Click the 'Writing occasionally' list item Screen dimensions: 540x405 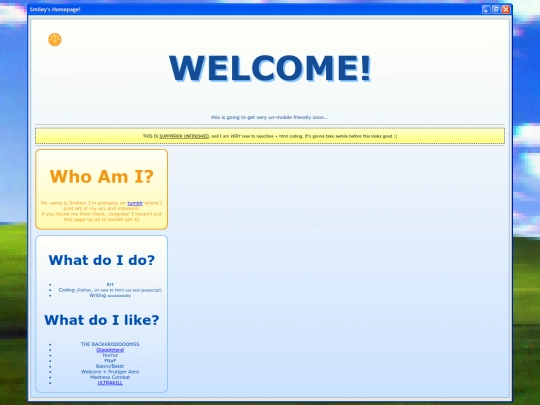110,295
